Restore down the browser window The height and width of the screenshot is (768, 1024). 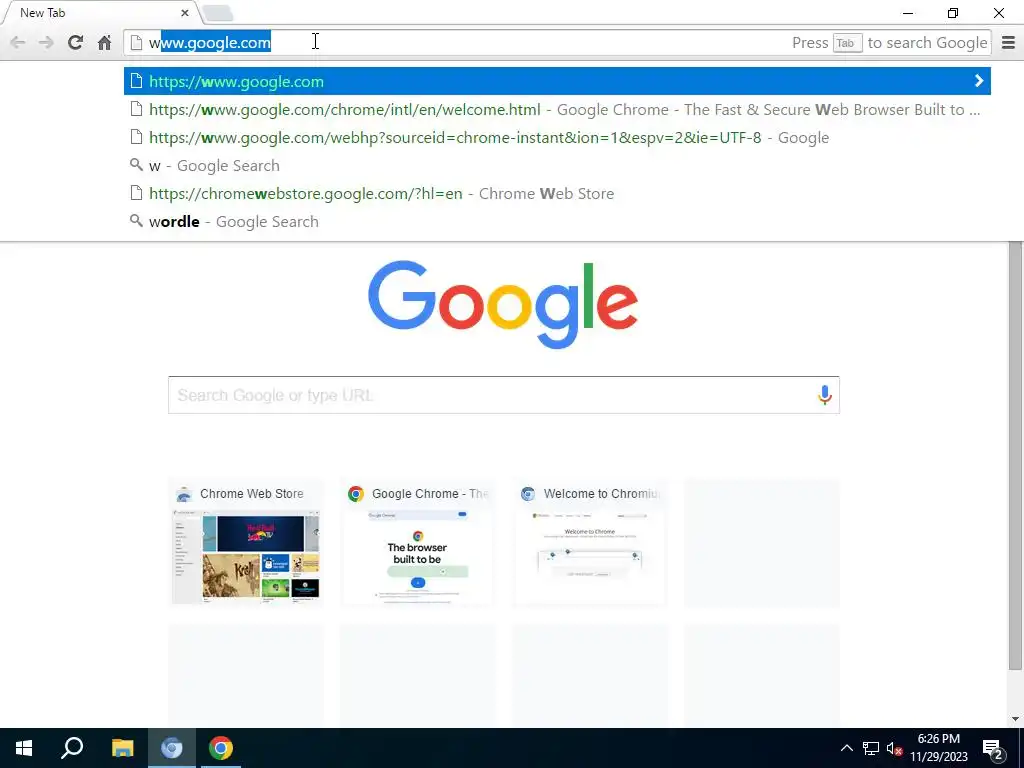(x=953, y=12)
